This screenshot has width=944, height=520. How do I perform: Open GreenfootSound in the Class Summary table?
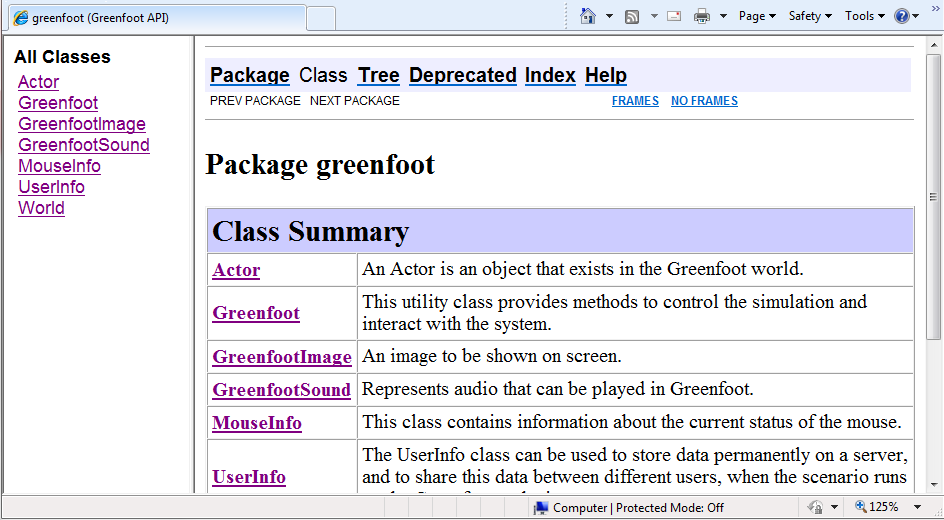click(x=281, y=390)
